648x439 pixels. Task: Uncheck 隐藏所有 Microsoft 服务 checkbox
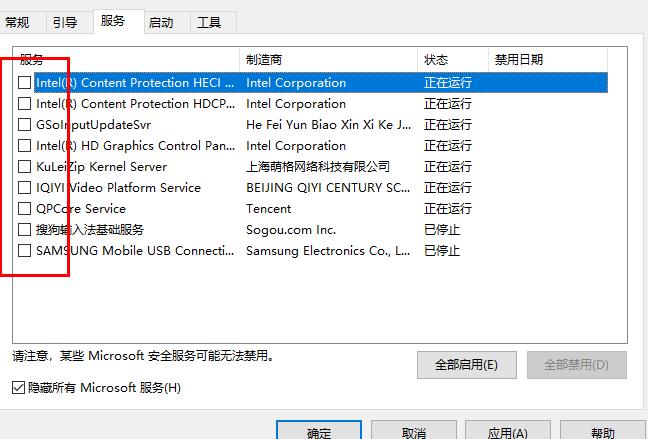click(x=19, y=387)
